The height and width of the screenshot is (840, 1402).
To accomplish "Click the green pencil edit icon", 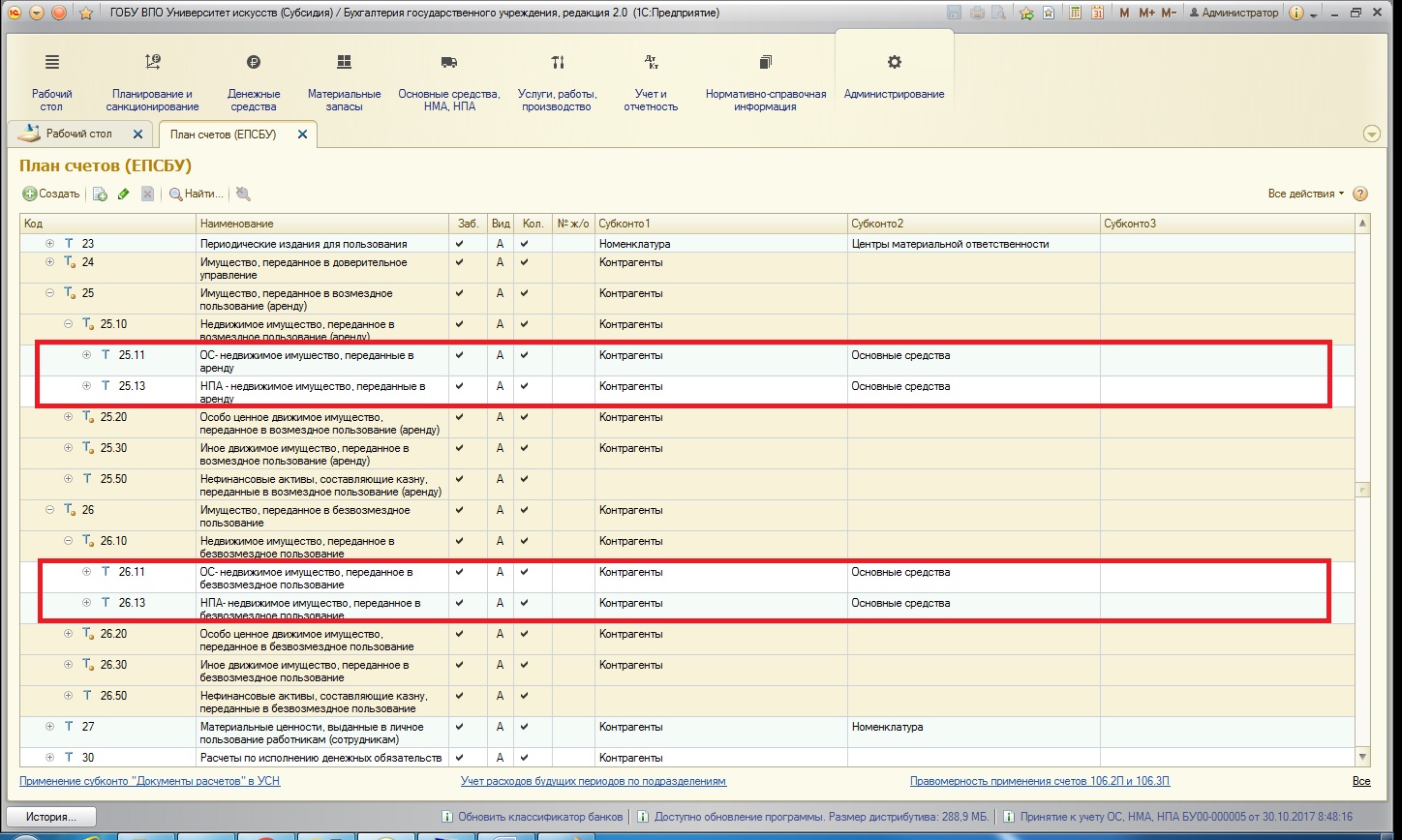I will click(123, 194).
